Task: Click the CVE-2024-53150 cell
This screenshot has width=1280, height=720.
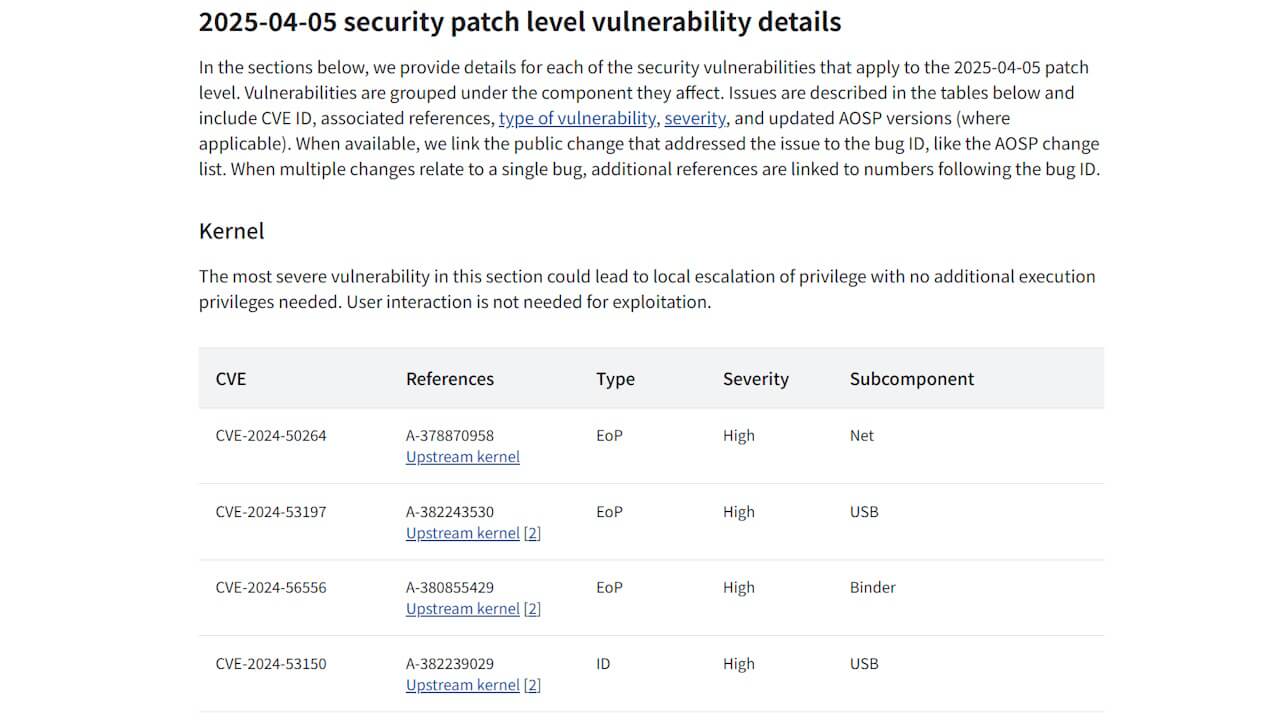Action: tap(271, 664)
